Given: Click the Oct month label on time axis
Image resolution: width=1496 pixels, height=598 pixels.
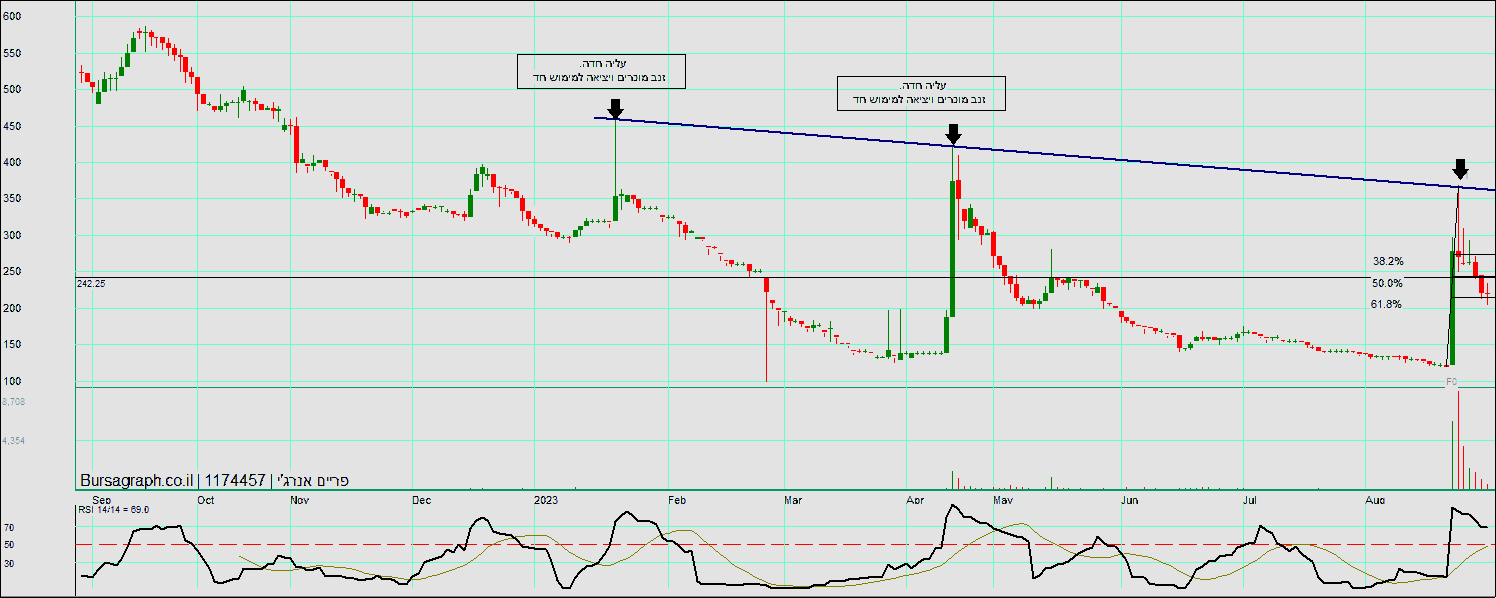Looking at the screenshot, I should pos(206,498).
